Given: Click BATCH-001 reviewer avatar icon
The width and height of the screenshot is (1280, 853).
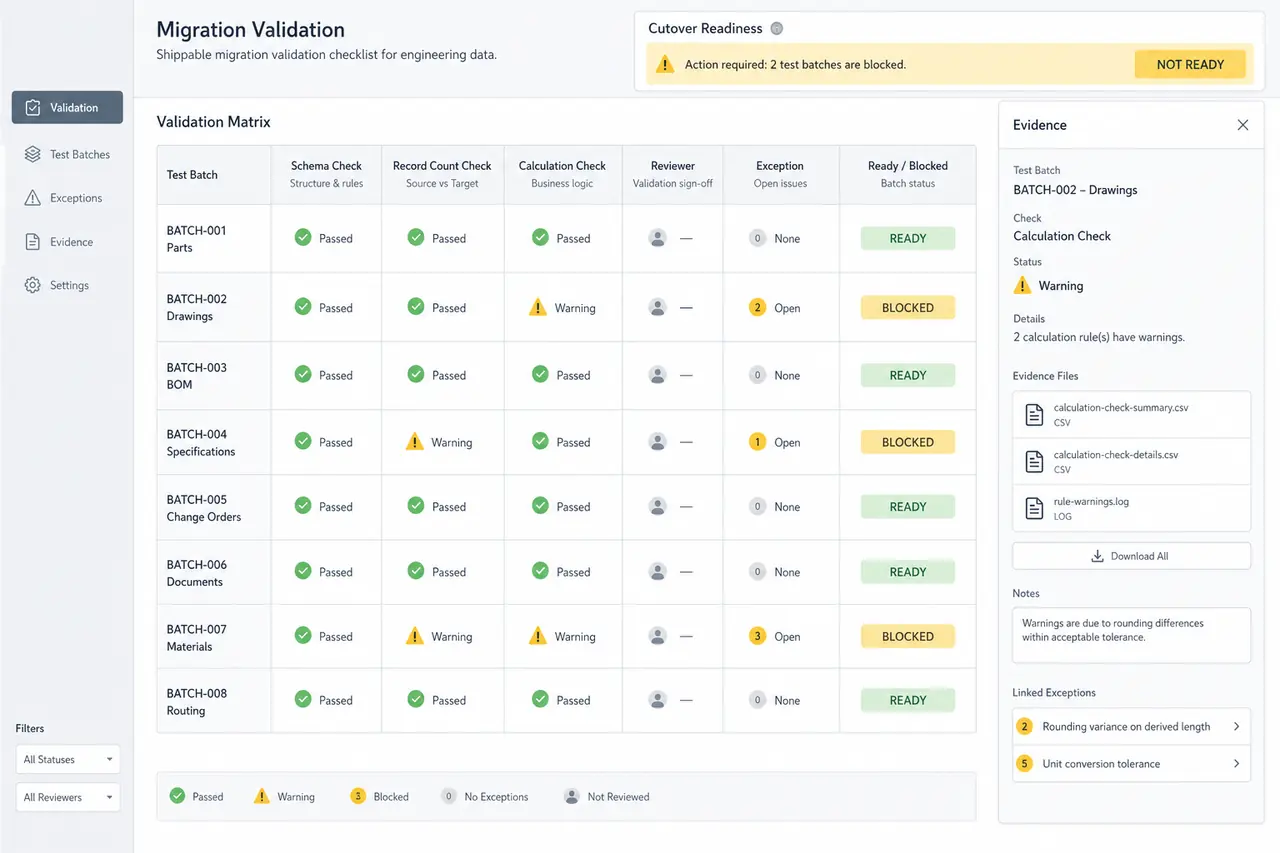Looking at the screenshot, I should [657, 238].
